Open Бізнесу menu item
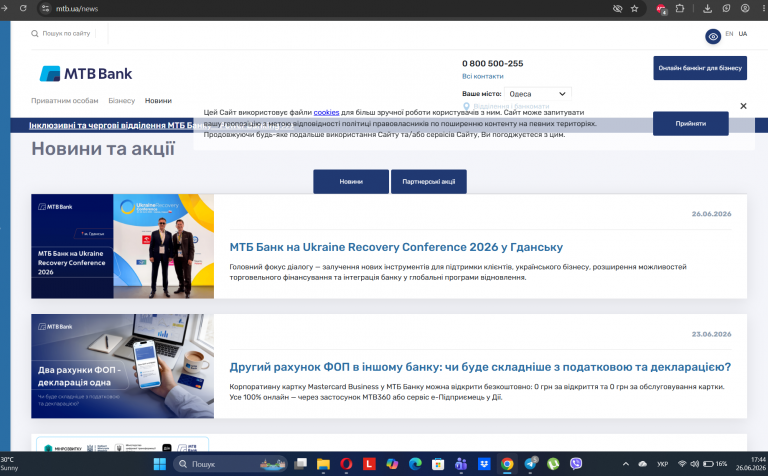The height and width of the screenshot is (476, 768). (x=121, y=100)
